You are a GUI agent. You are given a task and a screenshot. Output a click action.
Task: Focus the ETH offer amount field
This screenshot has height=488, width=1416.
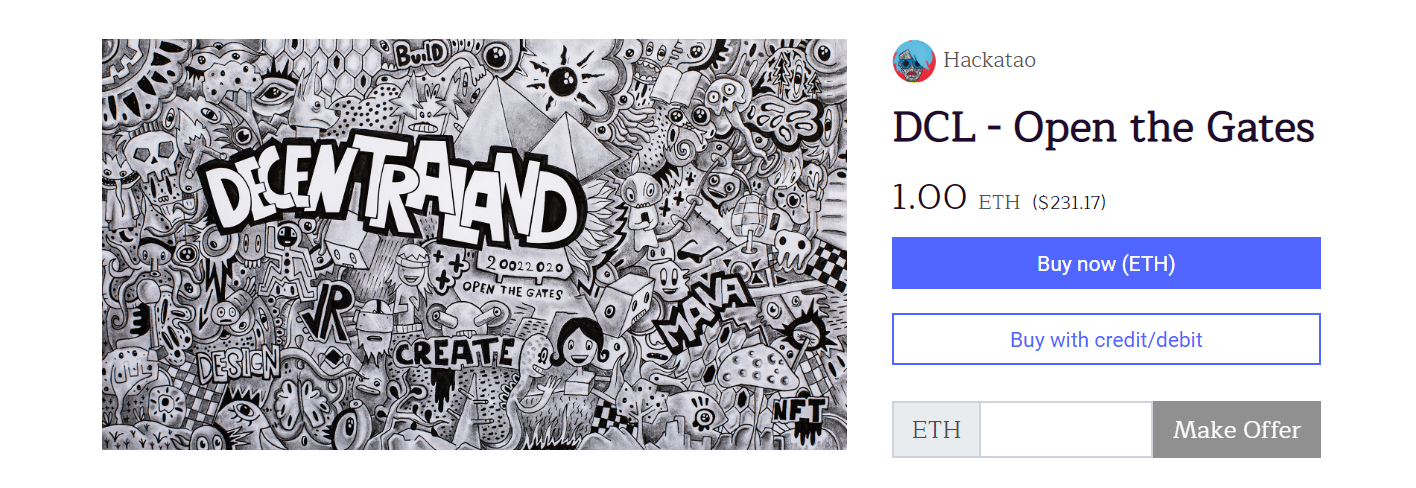point(1066,430)
